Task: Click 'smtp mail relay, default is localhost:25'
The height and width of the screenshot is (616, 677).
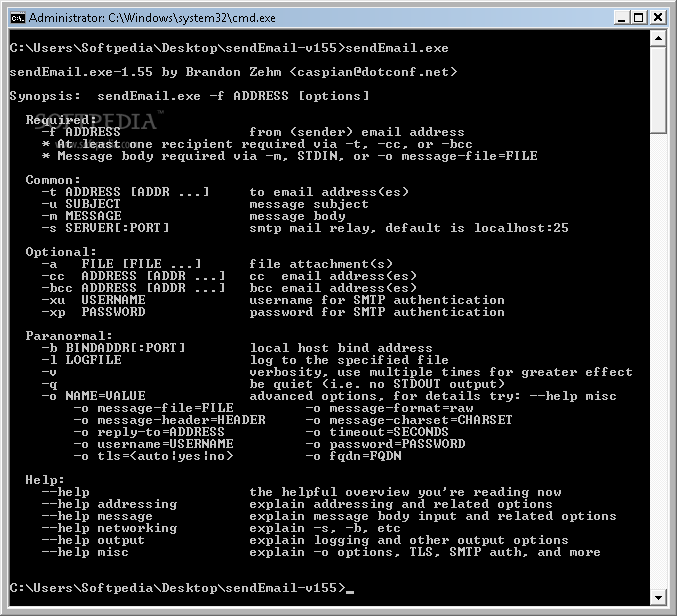Action: 409,228
